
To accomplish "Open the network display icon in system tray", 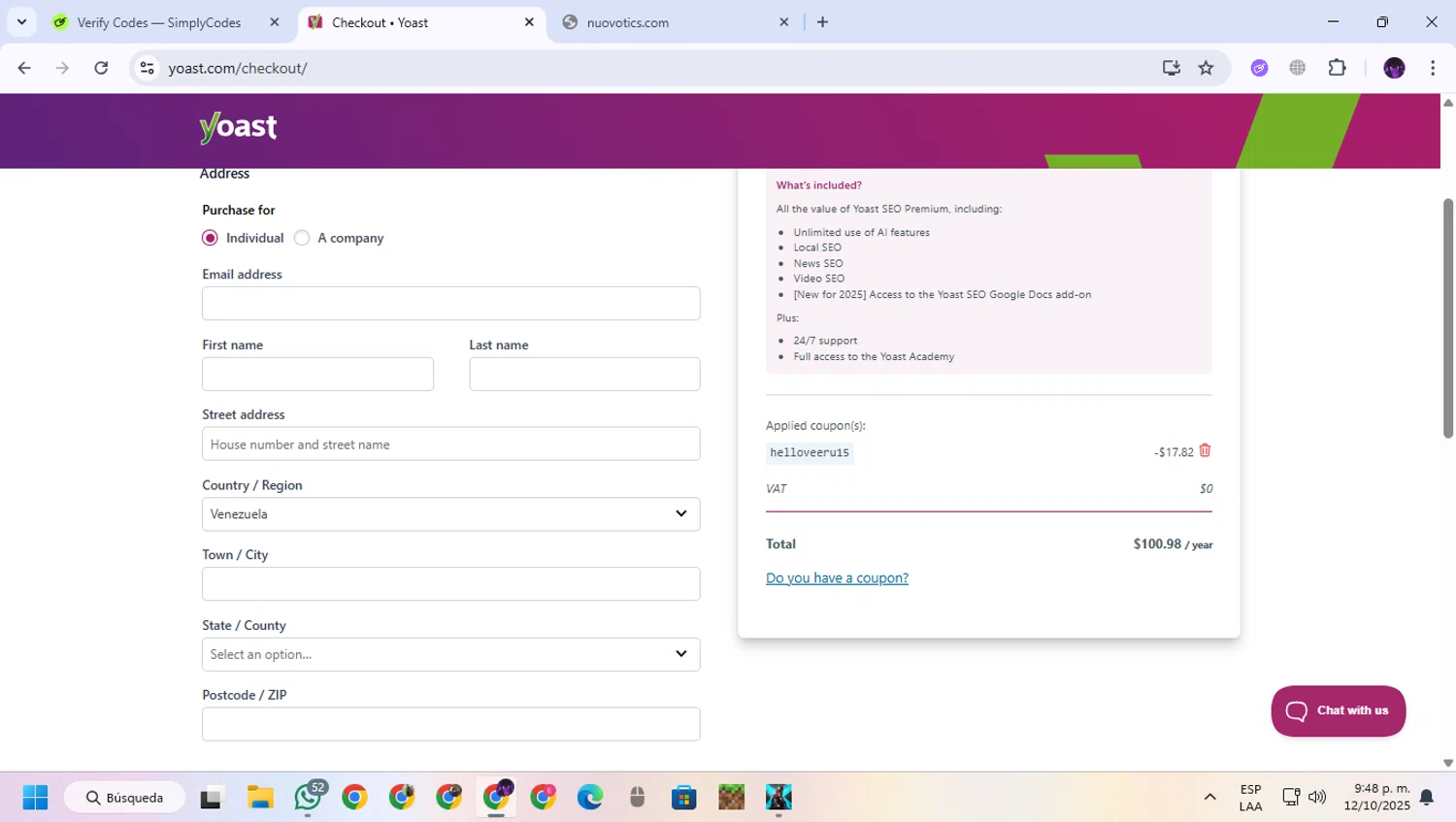I will [1290, 797].
